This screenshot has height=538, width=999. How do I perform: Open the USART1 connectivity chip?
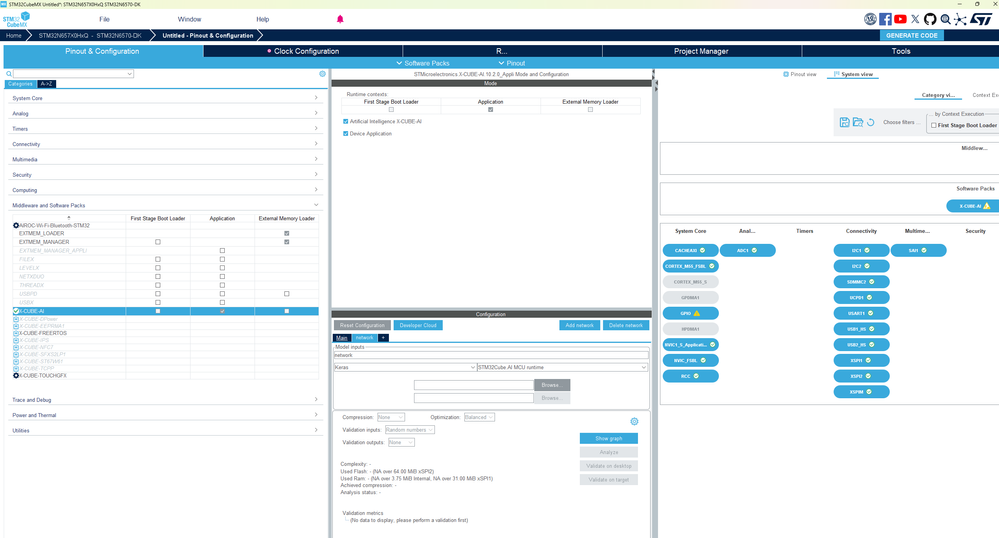[x=861, y=313]
